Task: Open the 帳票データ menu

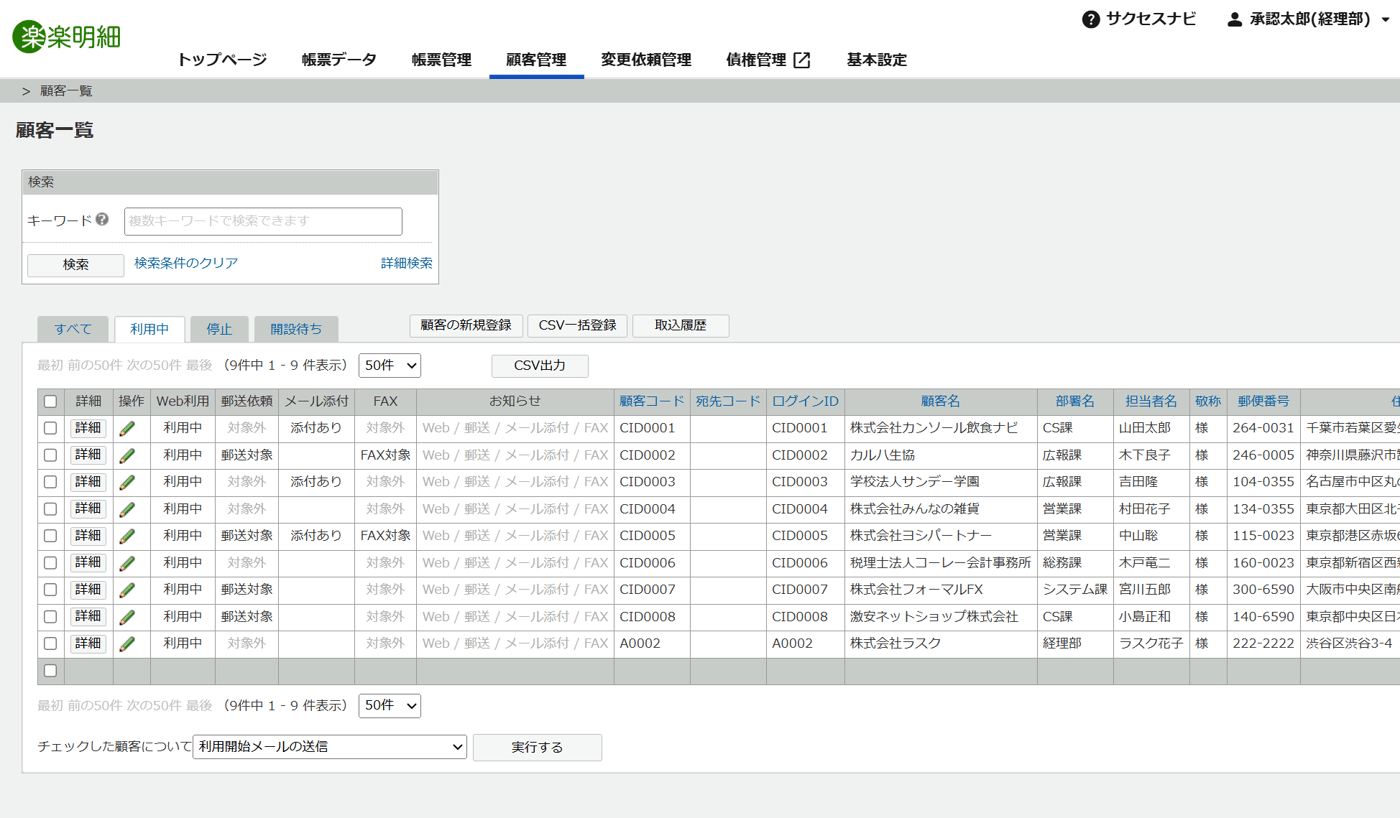Action: 340,60
